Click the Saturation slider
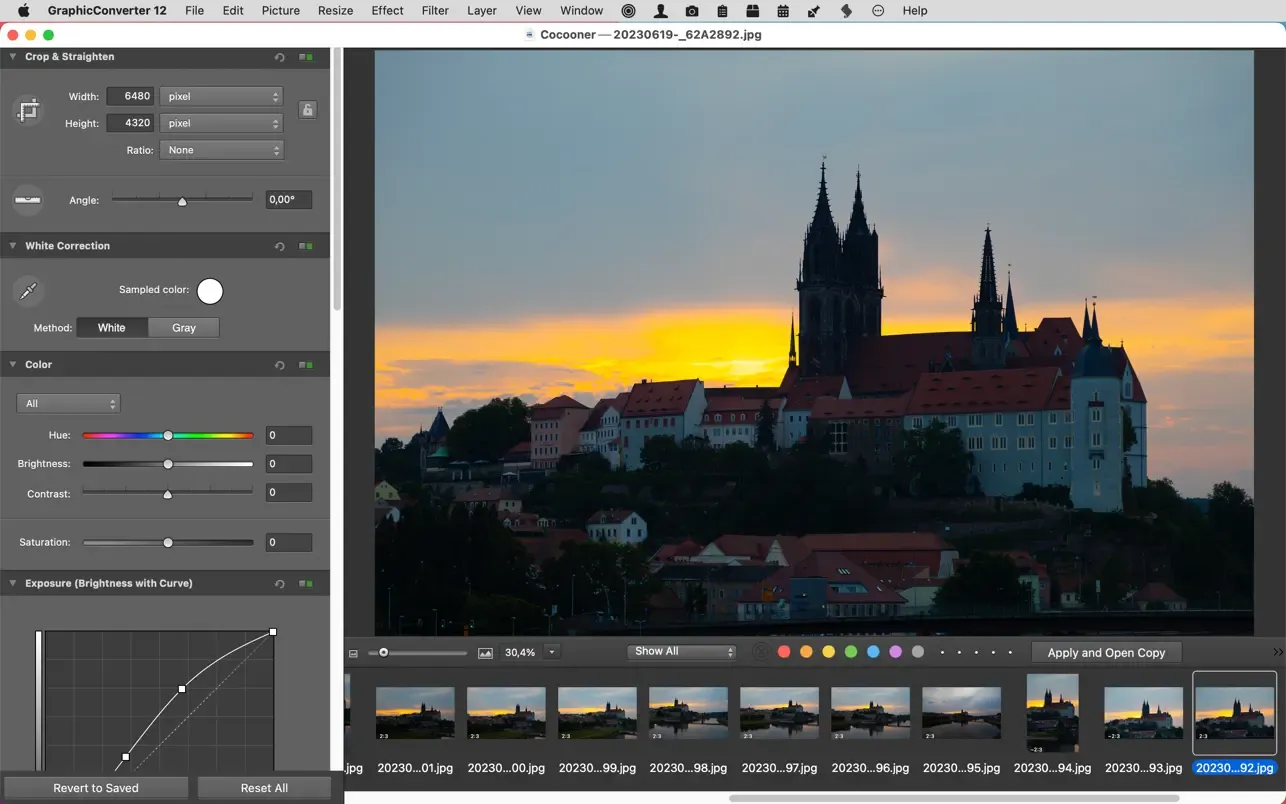The height and width of the screenshot is (804, 1286). tap(168, 543)
